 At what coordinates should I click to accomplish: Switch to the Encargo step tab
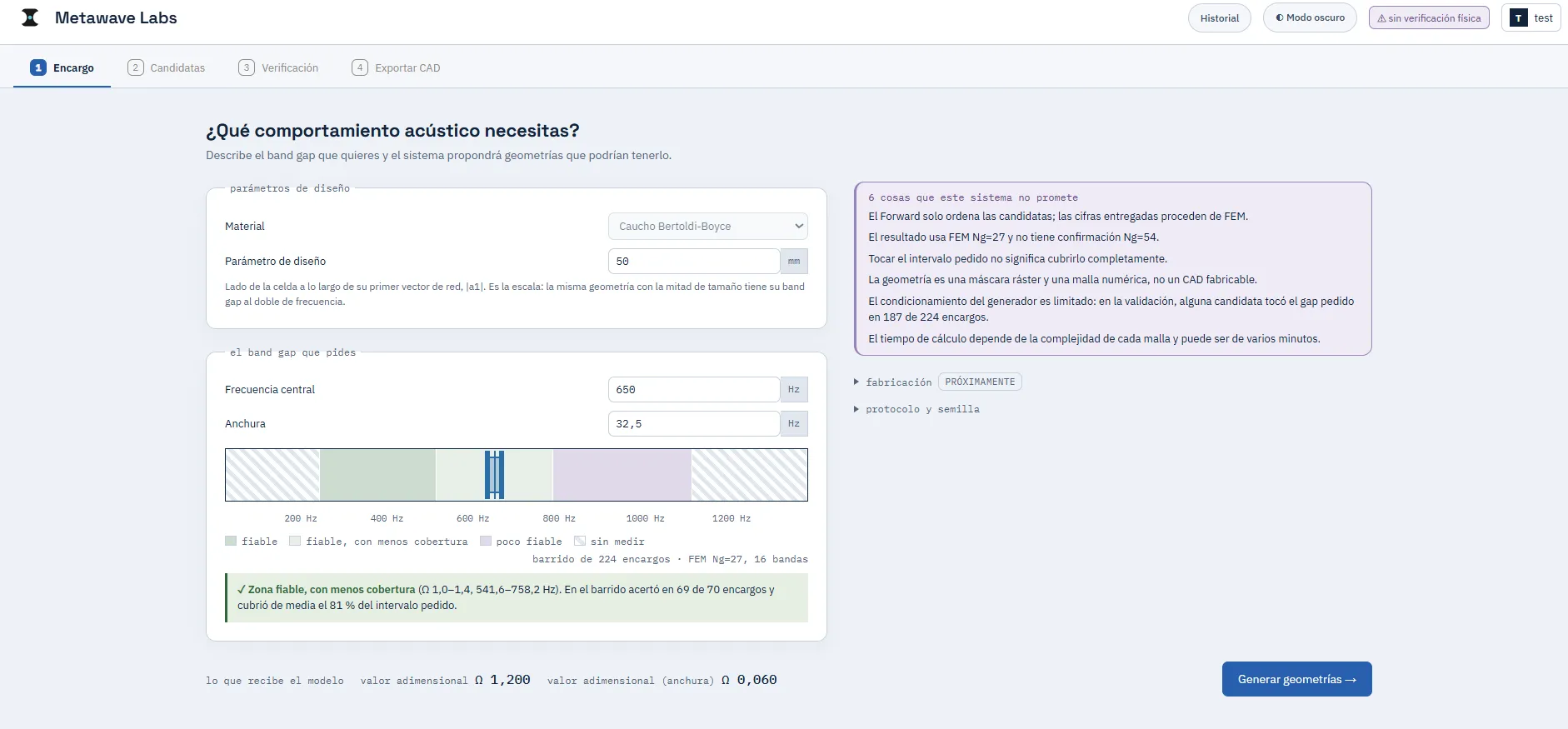[x=62, y=67]
